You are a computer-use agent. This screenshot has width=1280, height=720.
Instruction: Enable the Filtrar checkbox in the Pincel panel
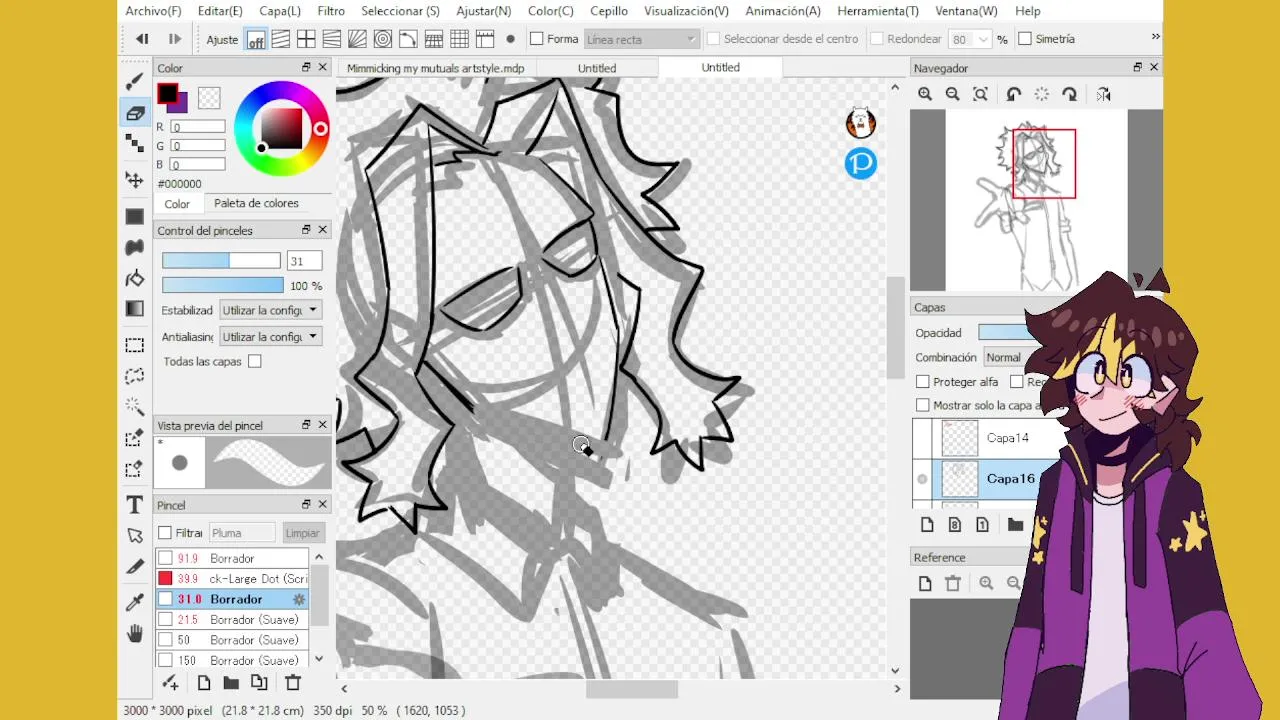[x=166, y=533]
